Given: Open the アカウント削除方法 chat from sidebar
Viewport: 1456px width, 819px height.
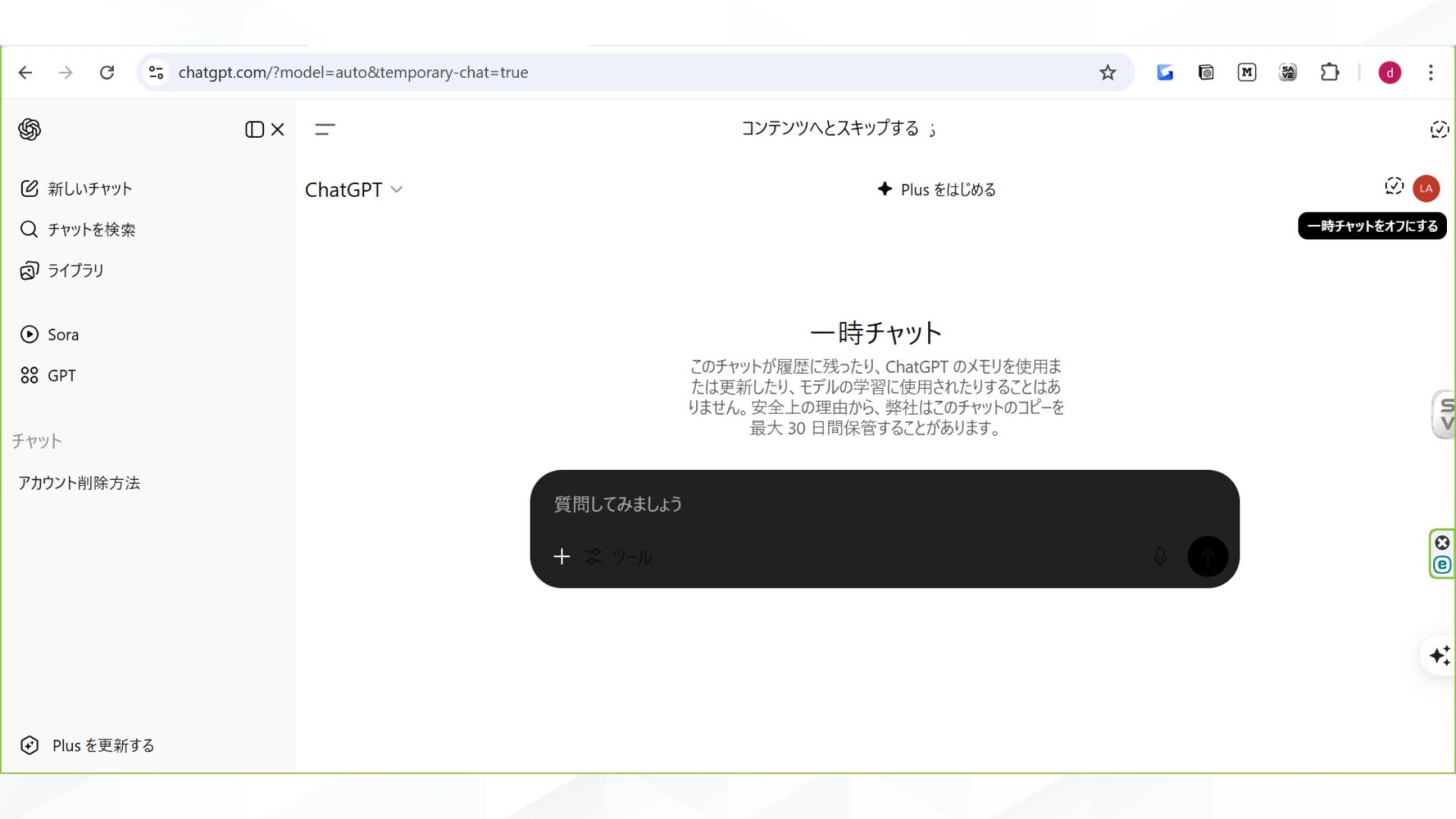Looking at the screenshot, I should (79, 483).
